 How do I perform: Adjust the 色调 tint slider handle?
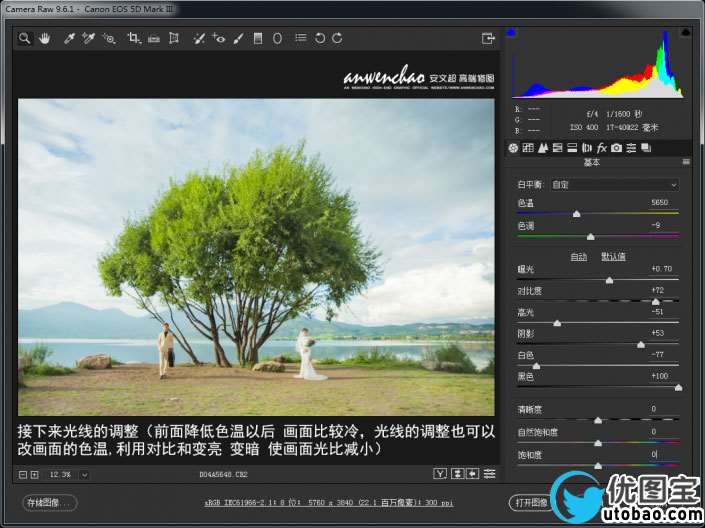click(x=591, y=237)
